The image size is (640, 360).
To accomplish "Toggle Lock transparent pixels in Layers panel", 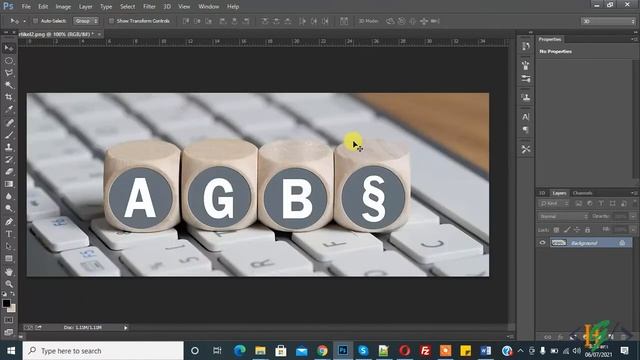I will pyautogui.click(x=556, y=230).
